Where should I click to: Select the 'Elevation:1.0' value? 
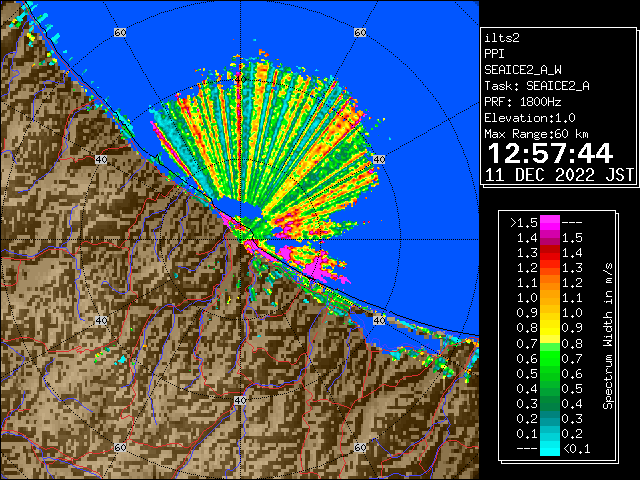point(530,118)
